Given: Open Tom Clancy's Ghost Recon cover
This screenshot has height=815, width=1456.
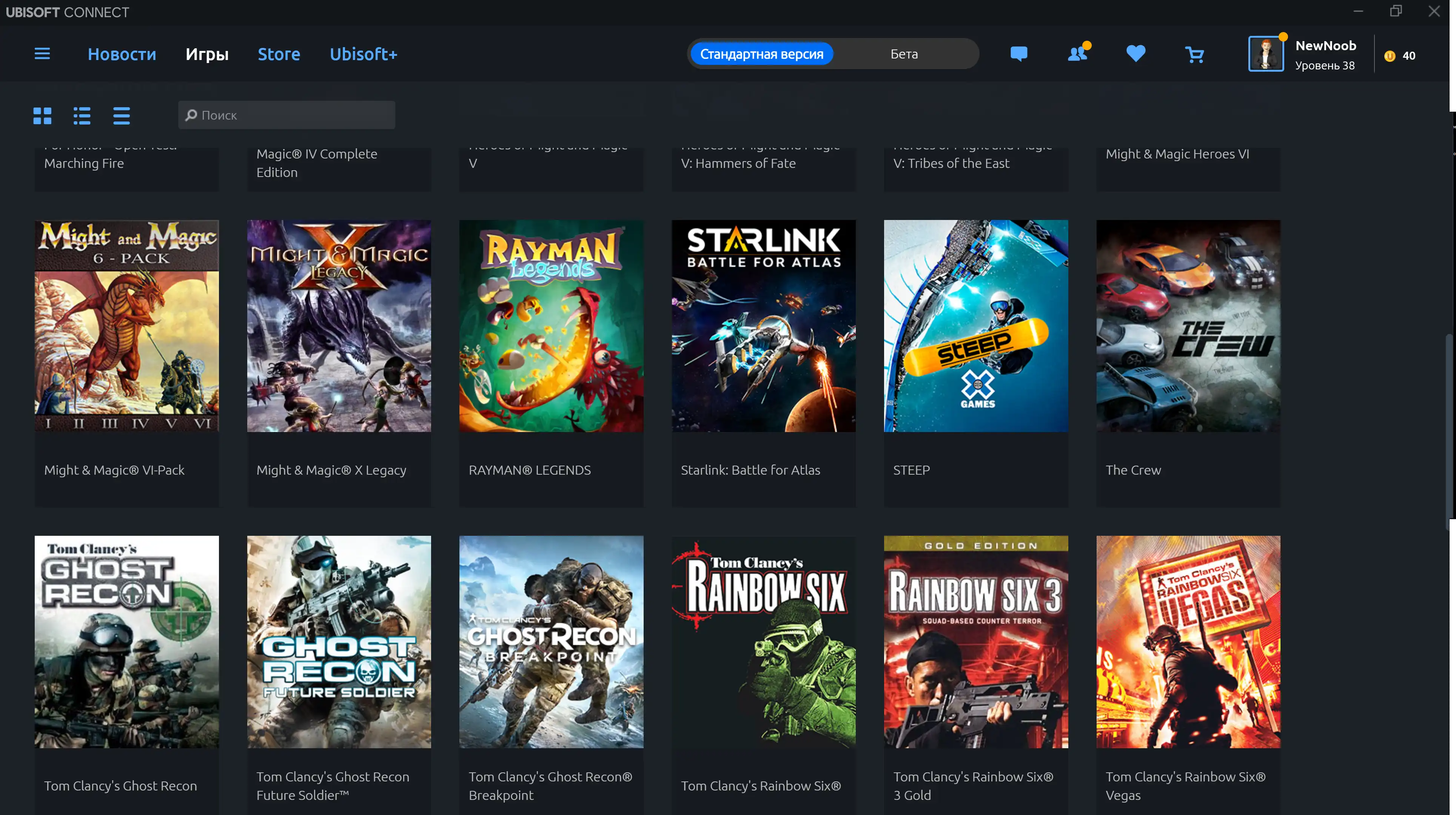Looking at the screenshot, I should point(126,642).
